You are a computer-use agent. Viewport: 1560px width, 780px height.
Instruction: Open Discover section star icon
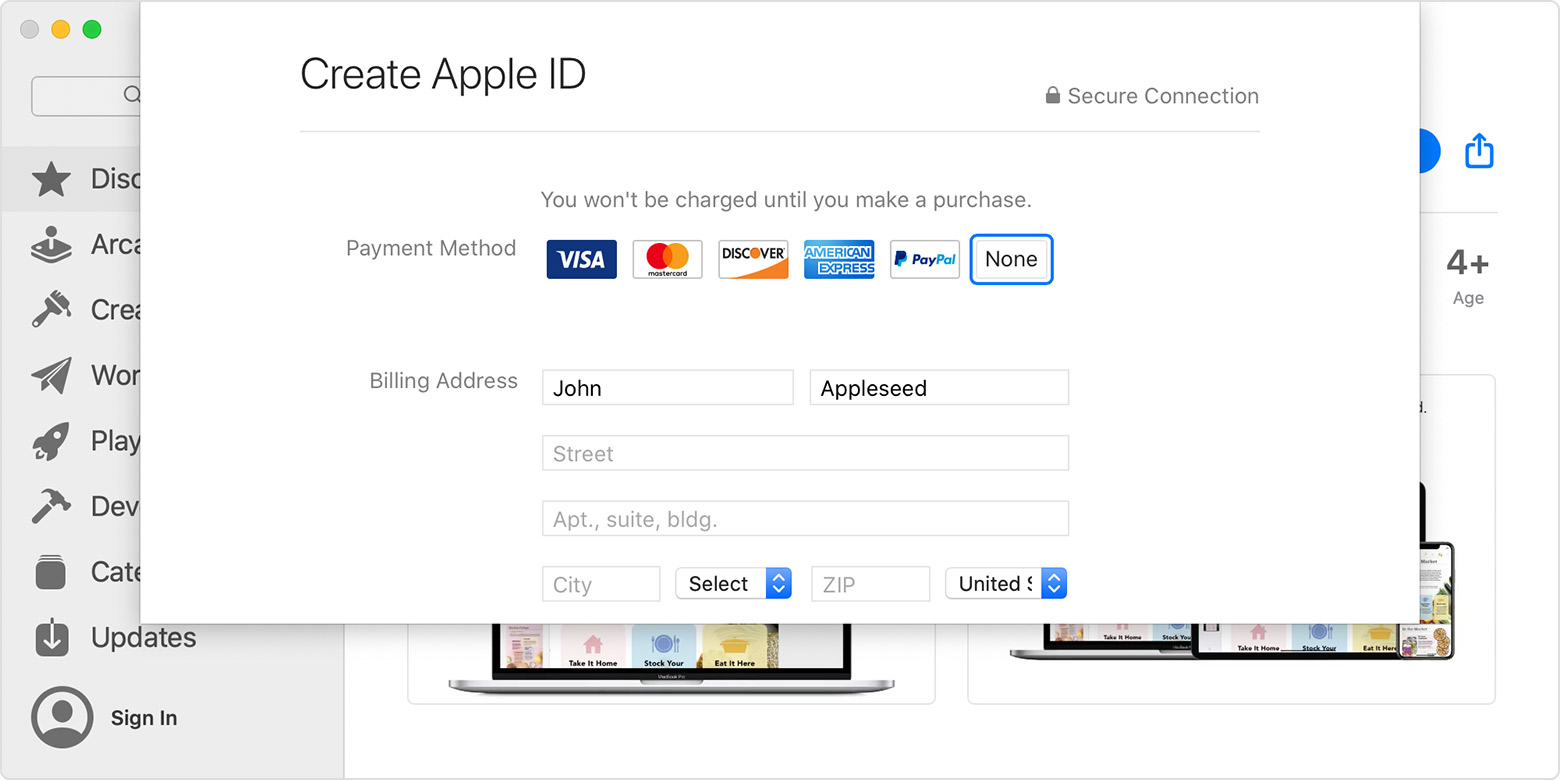point(52,179)
